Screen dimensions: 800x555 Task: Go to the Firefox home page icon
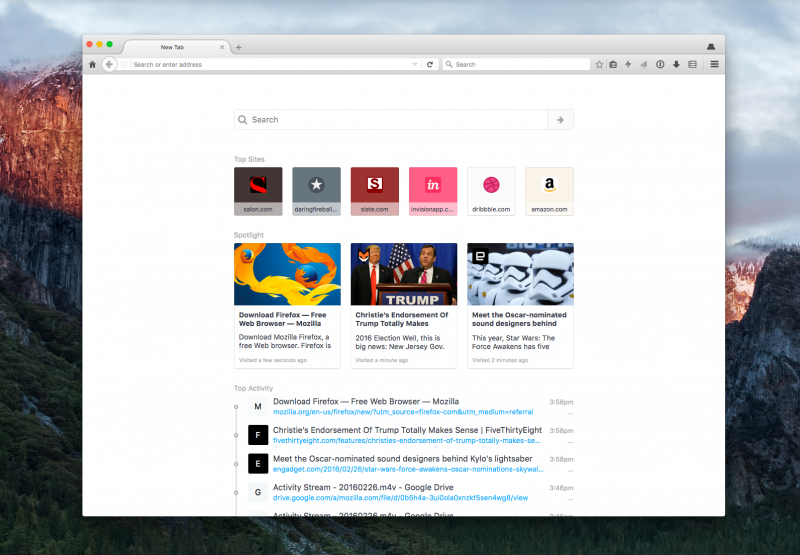pyautogui.click(x=92, y=64)
